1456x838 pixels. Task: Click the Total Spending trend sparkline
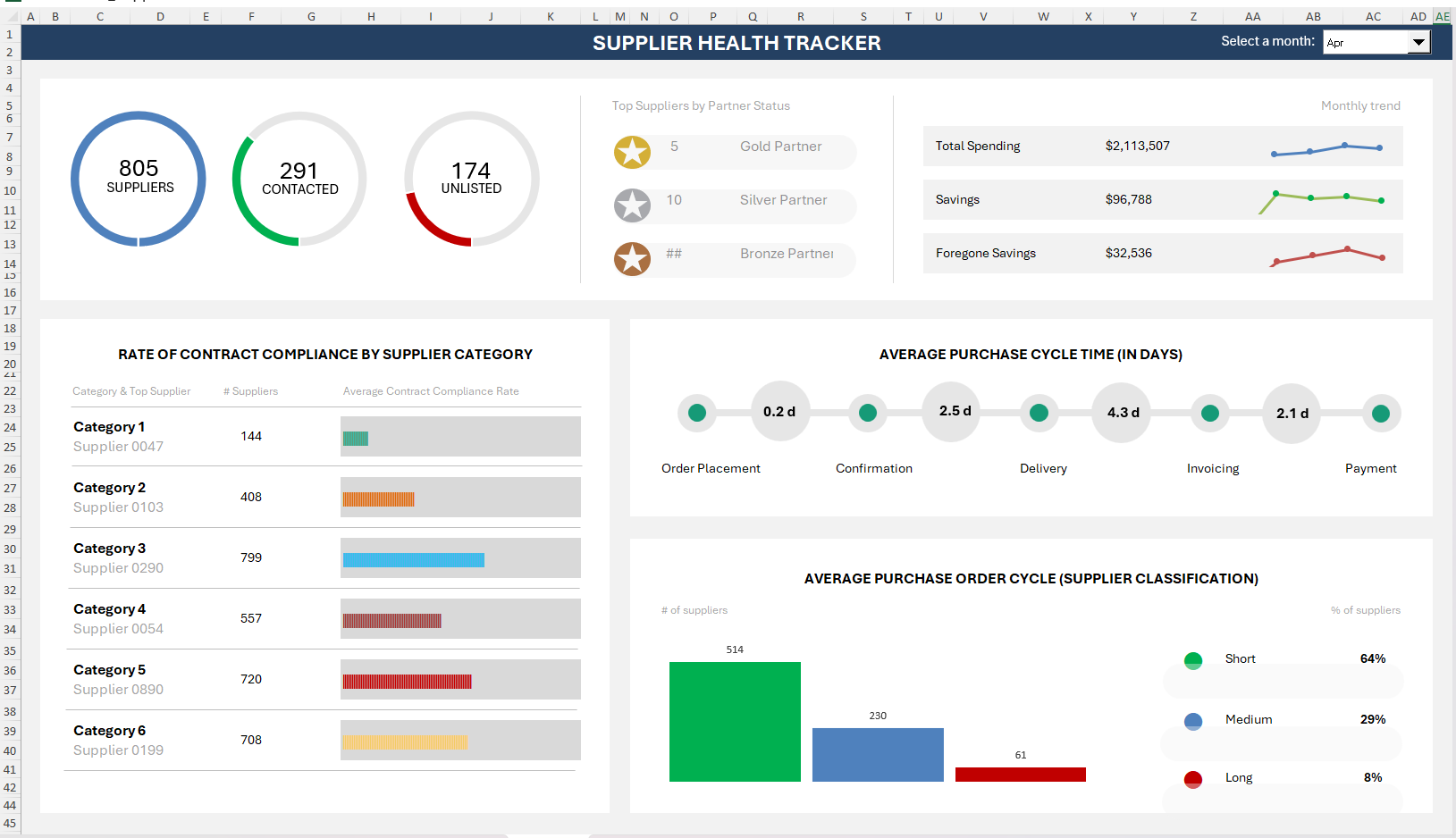point(1327,149)
